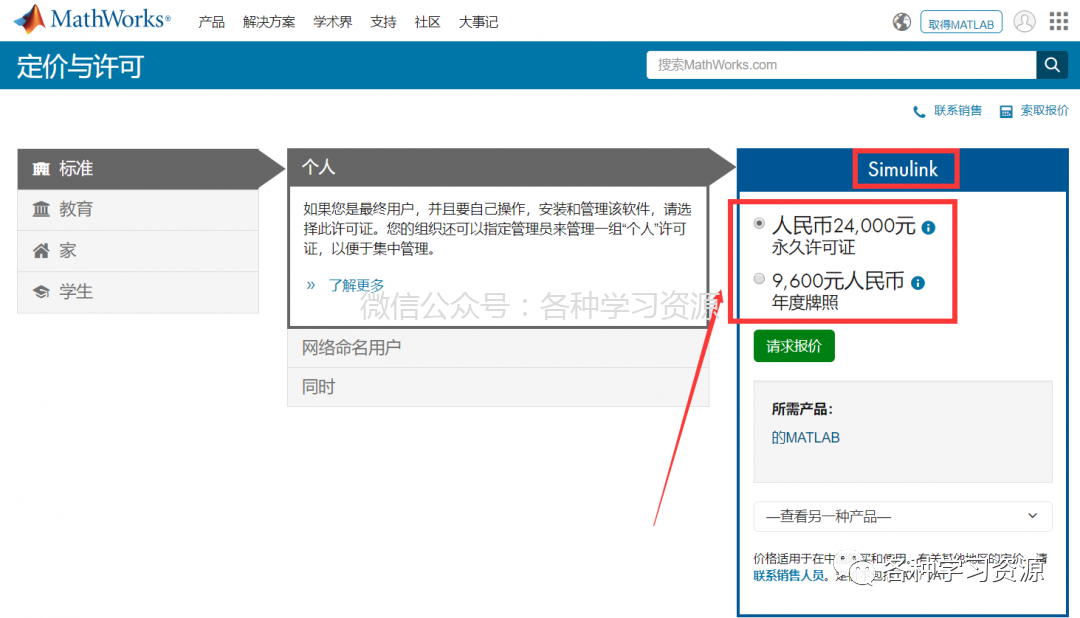
Task: Select the 教育 license category
Action: pos(138,209)
